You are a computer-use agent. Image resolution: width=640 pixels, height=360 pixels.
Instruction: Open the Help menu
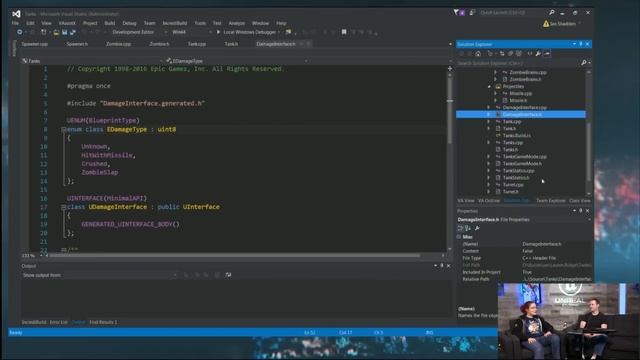(281, 23)
